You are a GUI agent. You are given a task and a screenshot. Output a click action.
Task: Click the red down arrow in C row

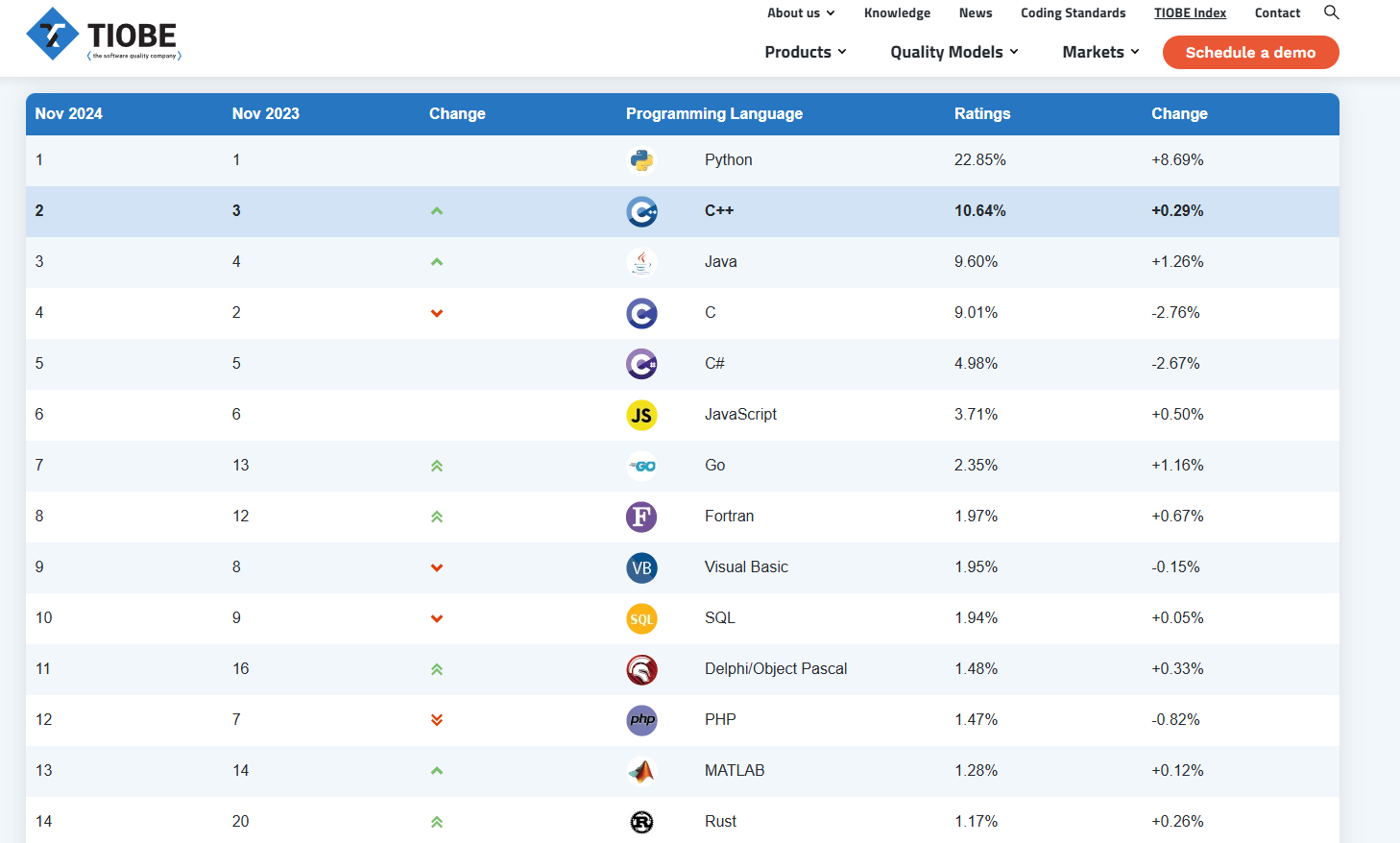[437, 313]
